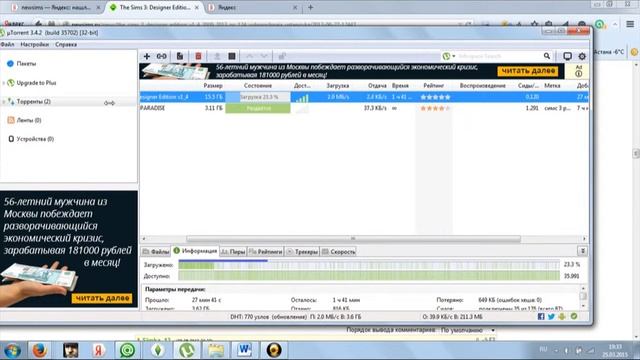Open Preferences gear icon in toolbar
Viewport: 640px width, 360px height.
click(582, 56)
